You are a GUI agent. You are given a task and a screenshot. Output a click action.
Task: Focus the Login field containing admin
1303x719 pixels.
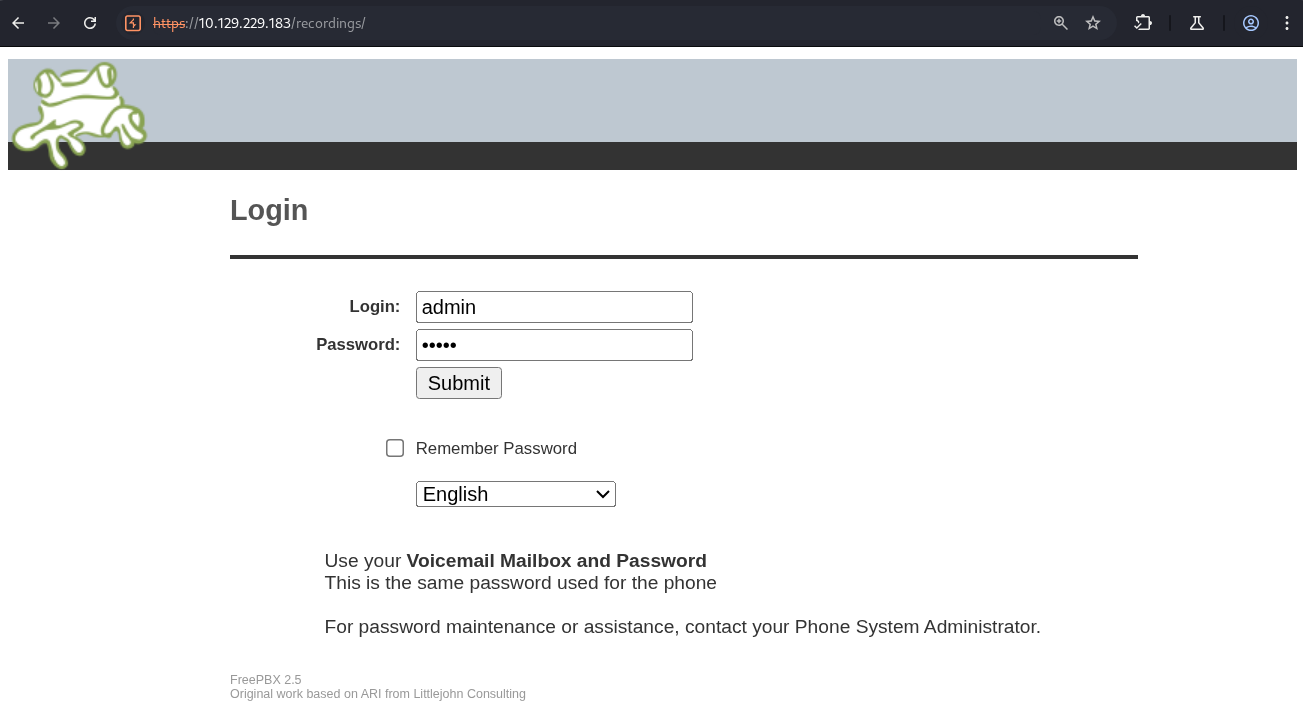(554, 307)
